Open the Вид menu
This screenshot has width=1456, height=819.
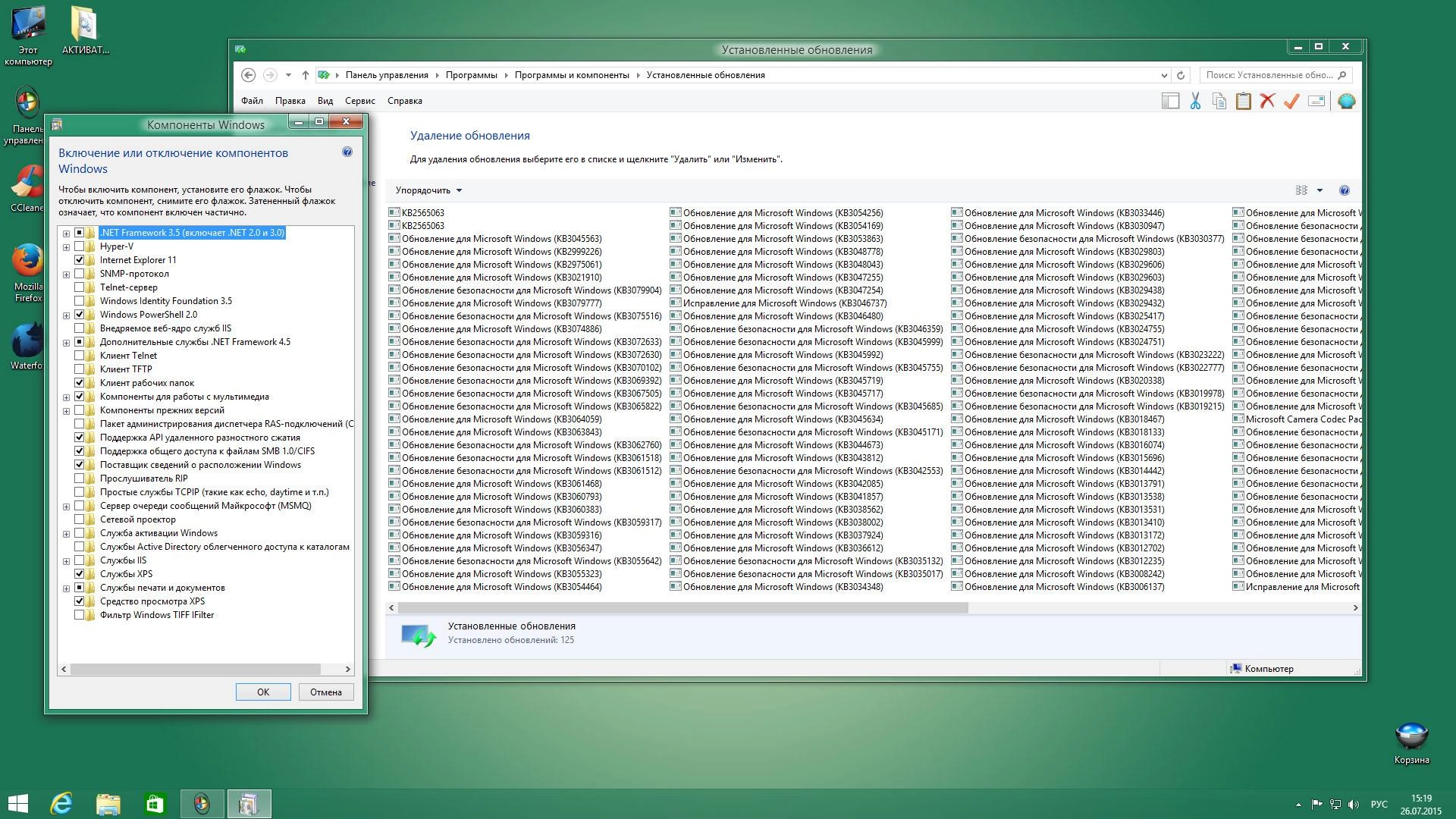pyautogui.click(x=325, y=101)
